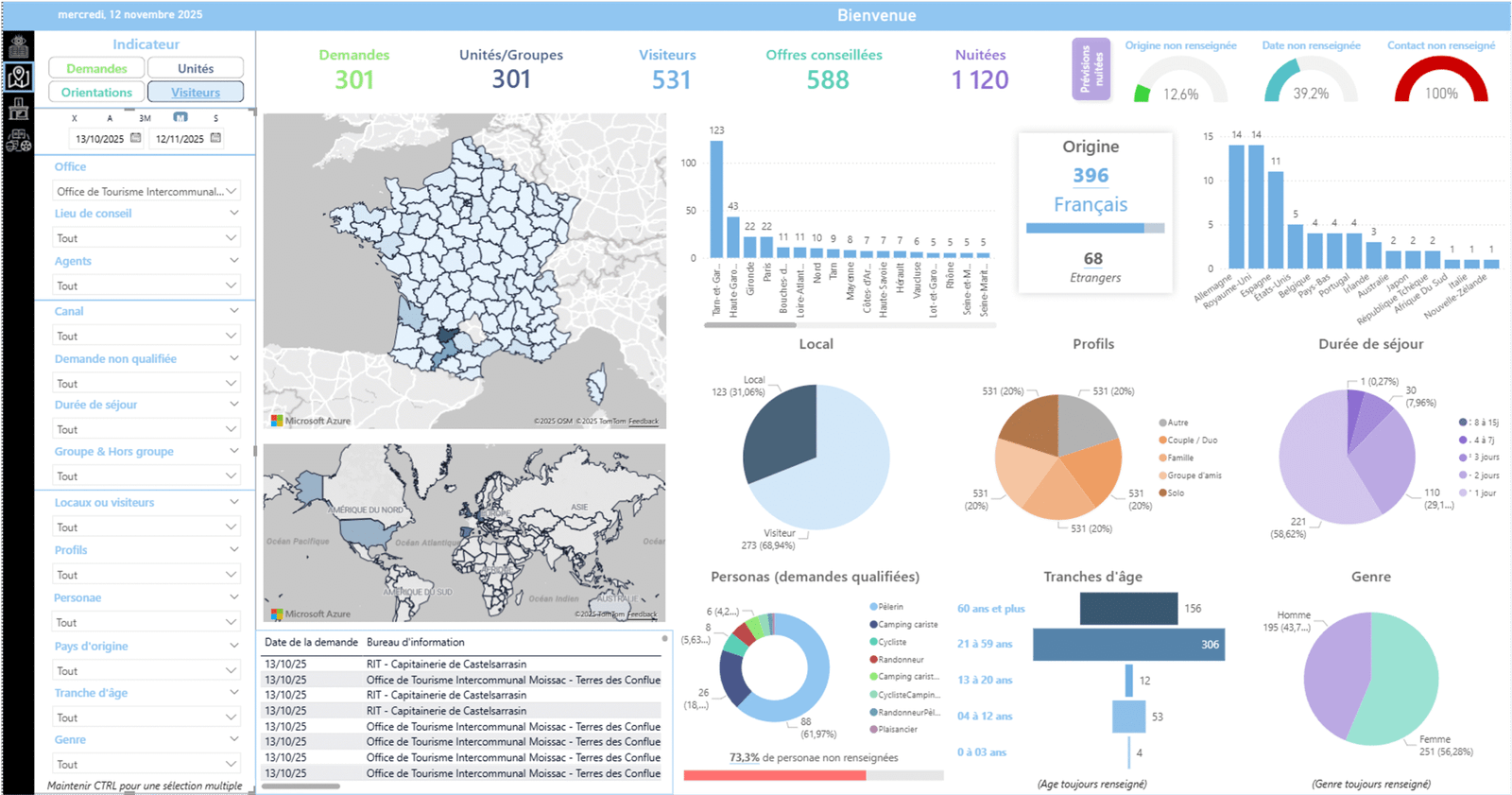Screen dimensions: 1512x795
Task: Select the M period option
Action: (180, 118)
